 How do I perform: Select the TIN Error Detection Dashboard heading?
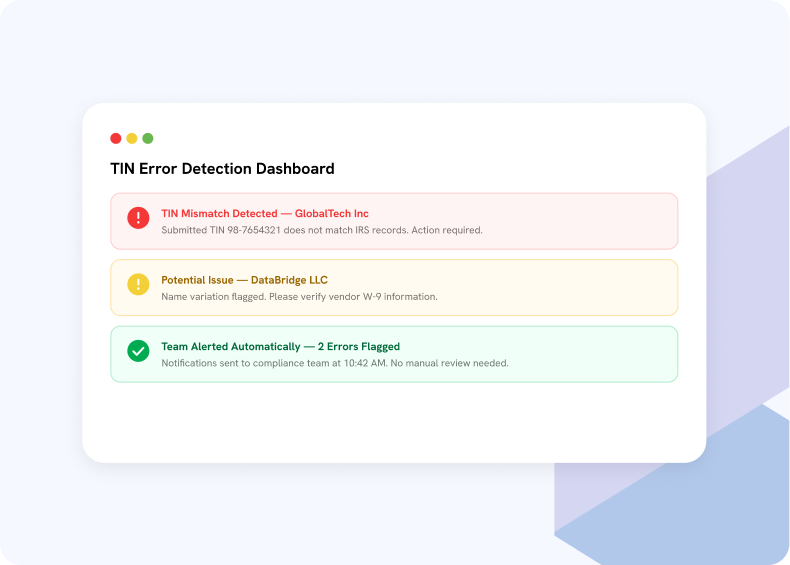click(222, 168)
